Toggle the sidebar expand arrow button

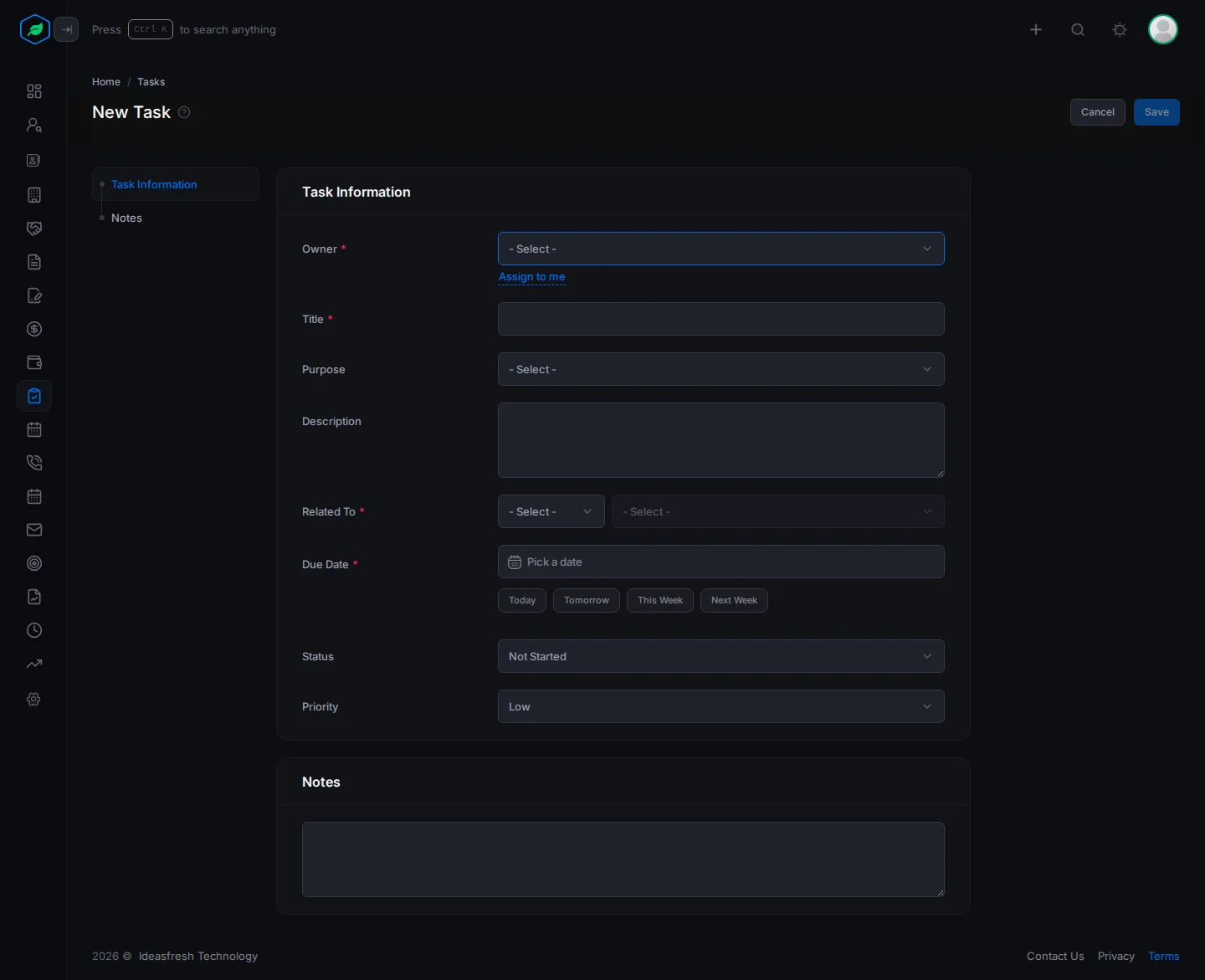(66, 29)
